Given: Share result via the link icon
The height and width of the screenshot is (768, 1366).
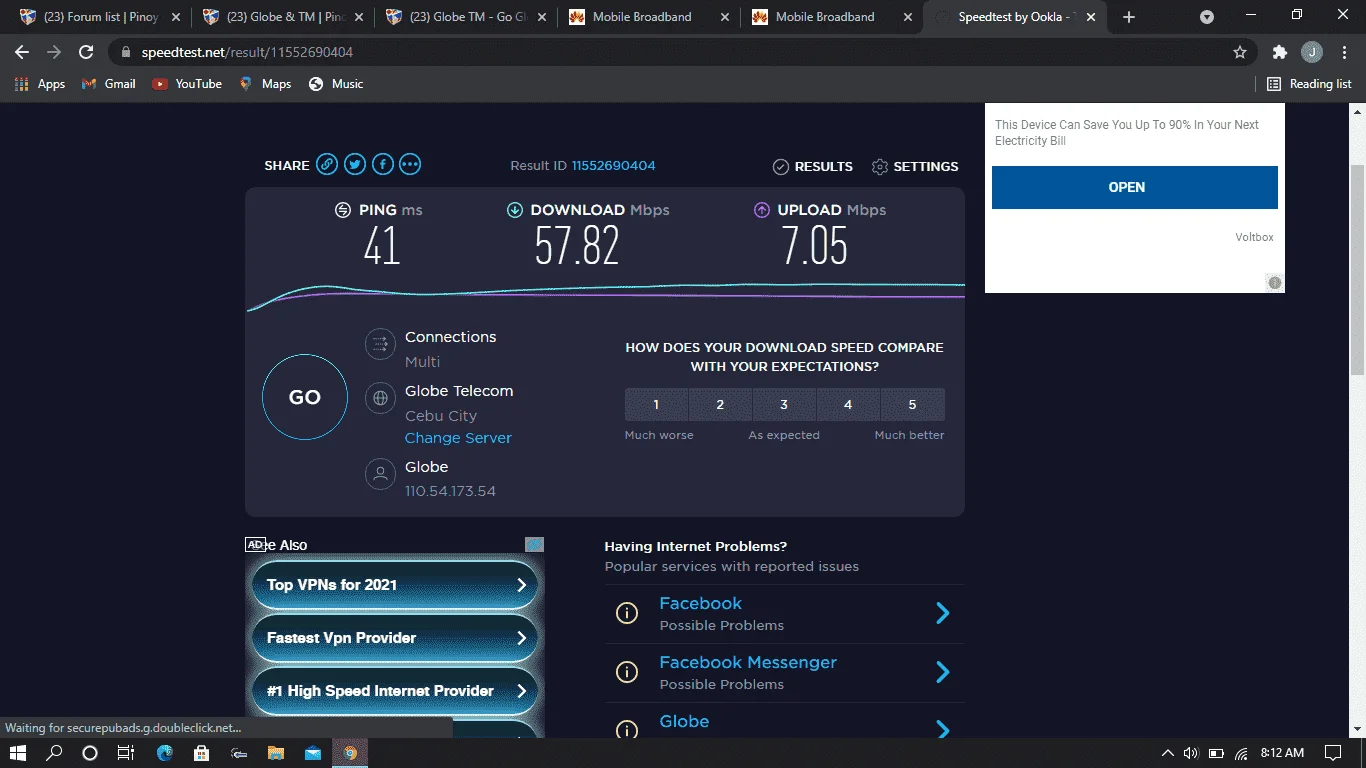Looking at the screenshot, I should (x=327, y=165).
